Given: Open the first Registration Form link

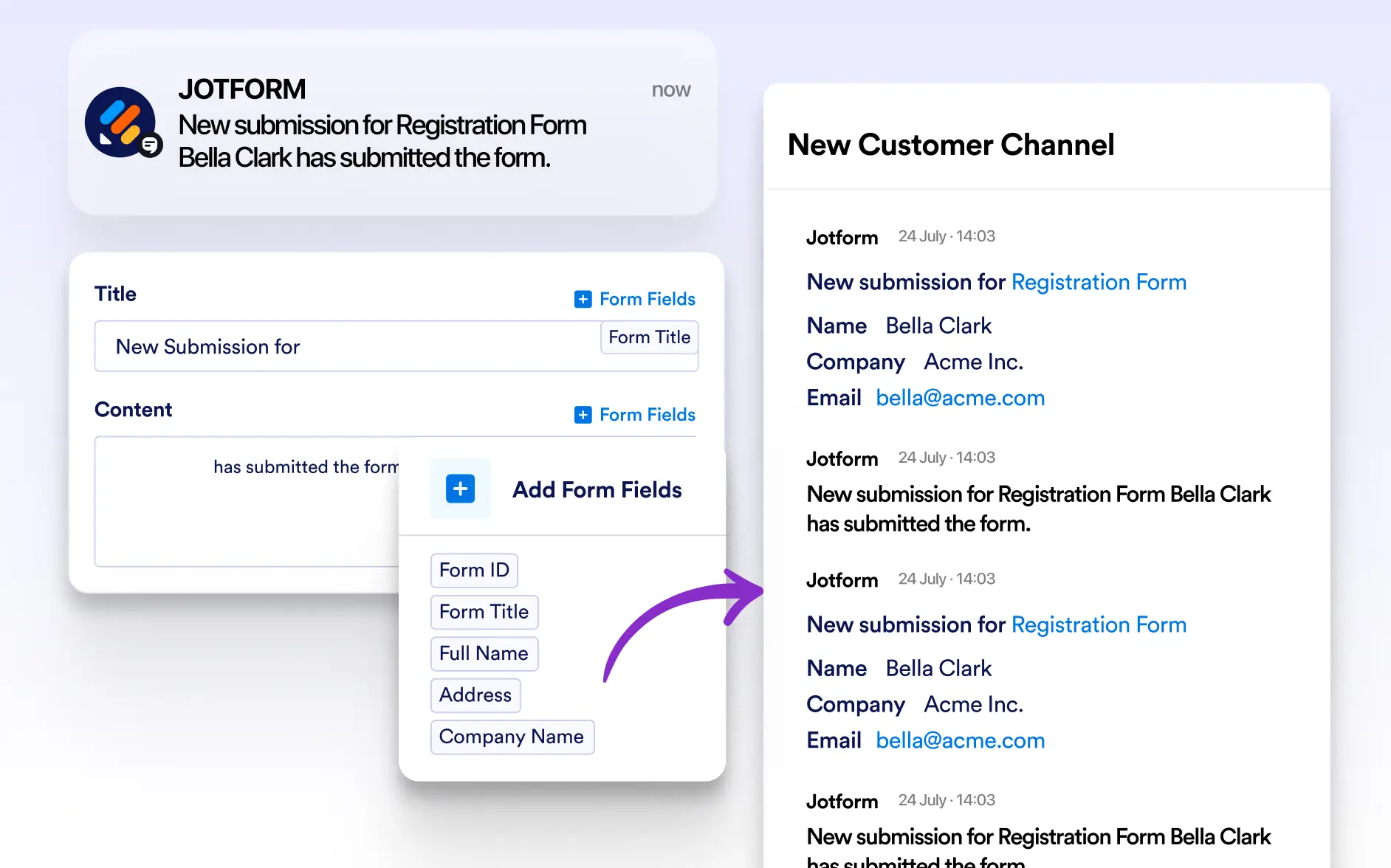Looking at the screenshot, I should [1099, 282].
